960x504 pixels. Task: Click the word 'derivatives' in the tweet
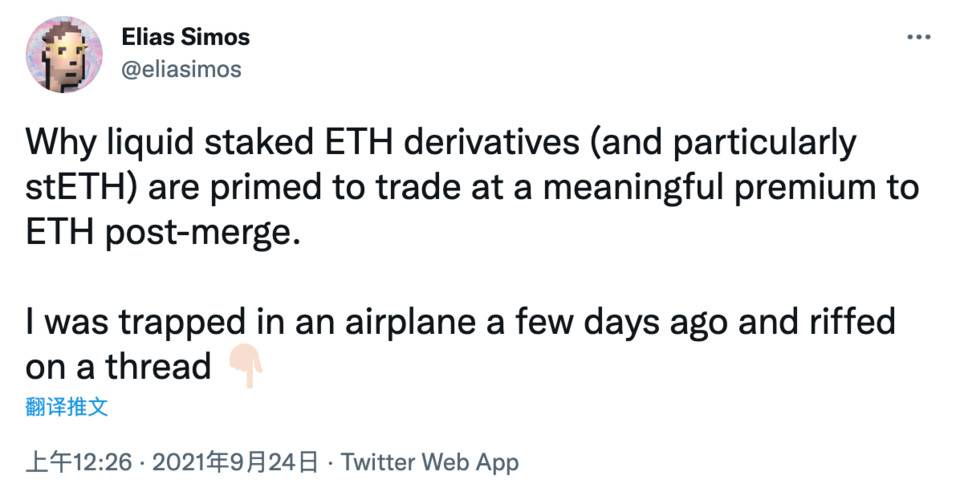pos(491,142)
